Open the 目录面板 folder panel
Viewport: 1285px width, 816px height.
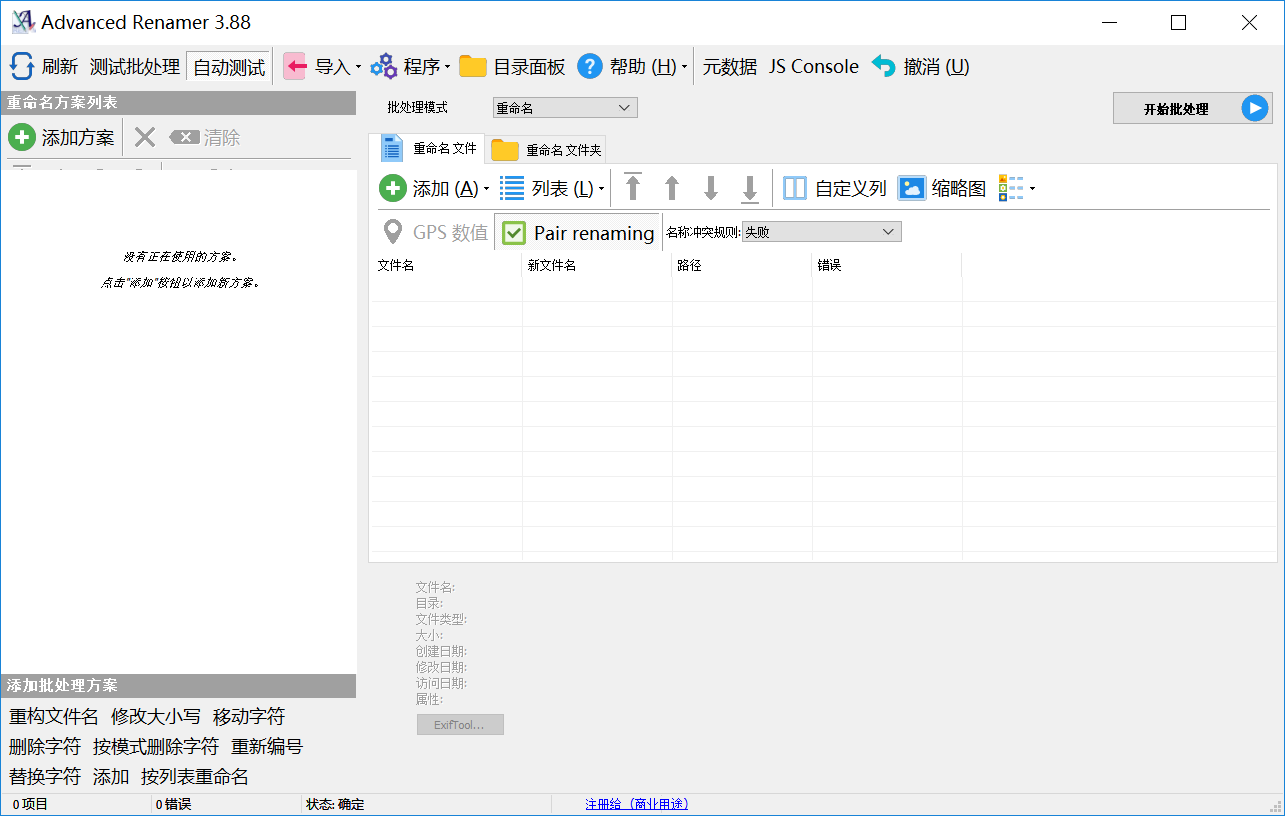512,67
